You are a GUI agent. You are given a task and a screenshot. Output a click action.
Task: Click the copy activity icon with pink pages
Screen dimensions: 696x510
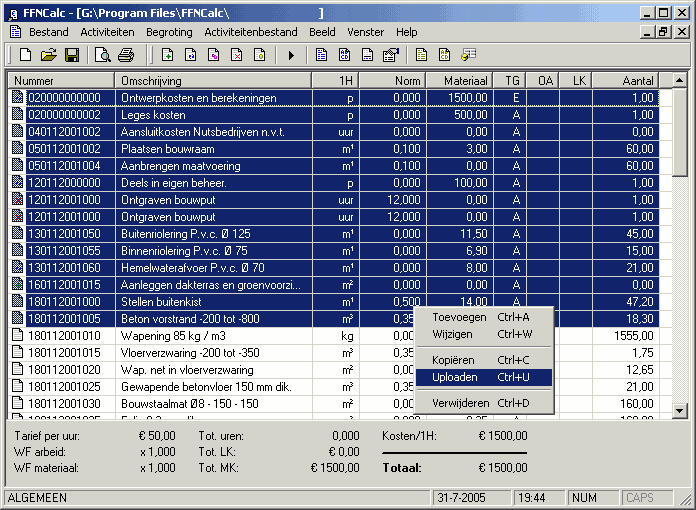[214, 55]
